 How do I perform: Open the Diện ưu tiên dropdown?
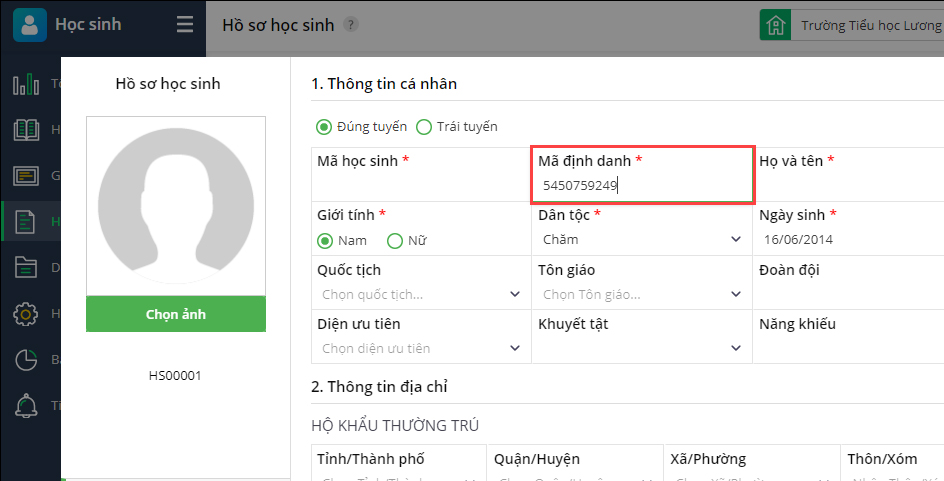coord(421,348)
